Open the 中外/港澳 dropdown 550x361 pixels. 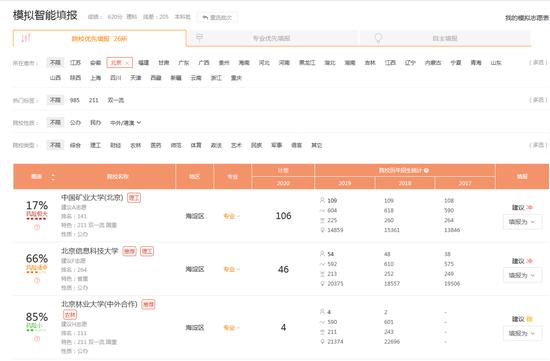tap(126, 123)
